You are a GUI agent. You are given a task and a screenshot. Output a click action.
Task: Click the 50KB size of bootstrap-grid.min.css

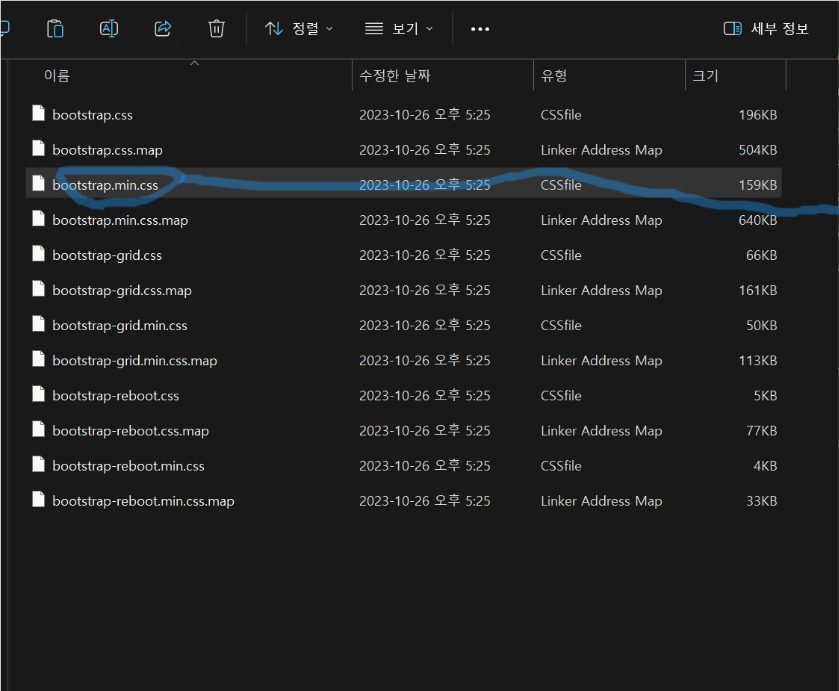pos(761,325)
